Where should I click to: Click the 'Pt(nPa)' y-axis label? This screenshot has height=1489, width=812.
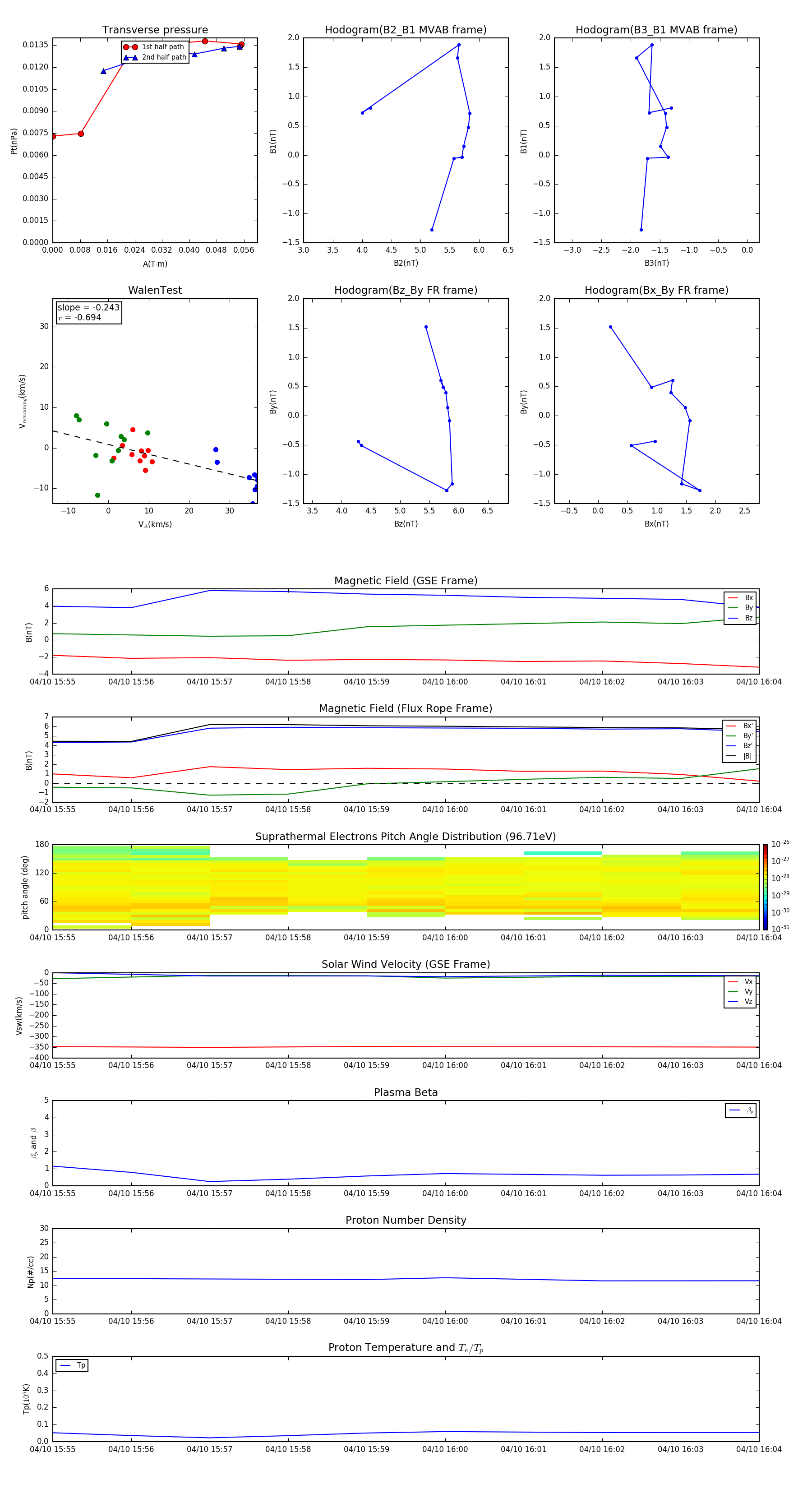pyautogui.click(x=14, y=140)
